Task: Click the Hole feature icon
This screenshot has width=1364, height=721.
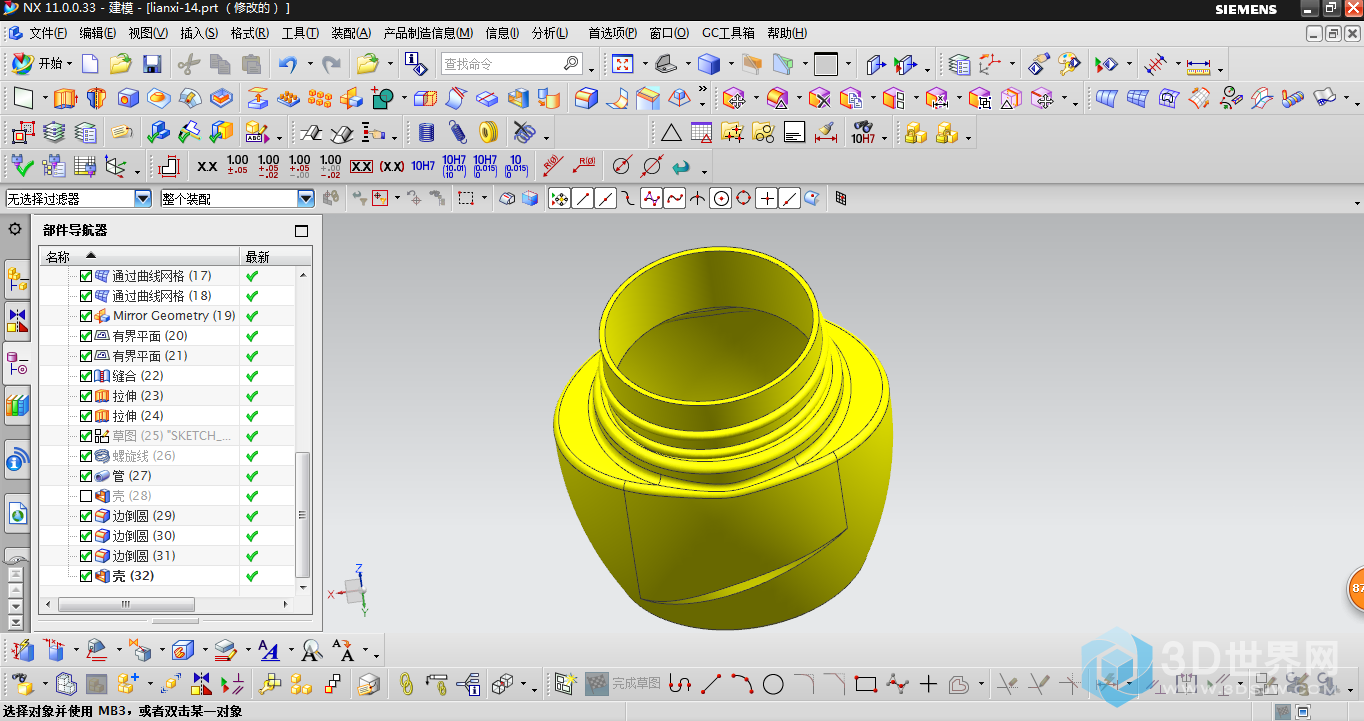Action: 128,99
